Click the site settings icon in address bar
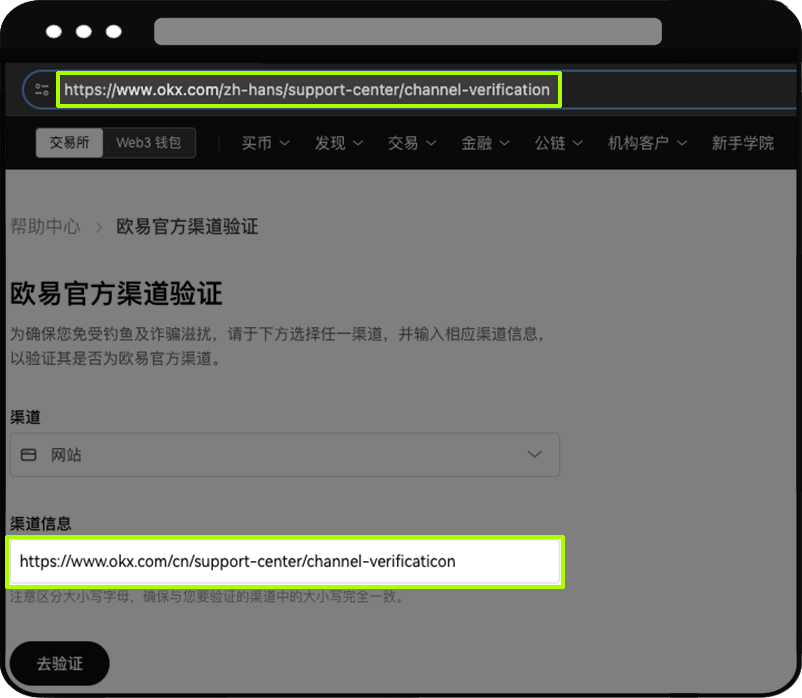The height and width of the screenshot is (698, 802). 41,90
